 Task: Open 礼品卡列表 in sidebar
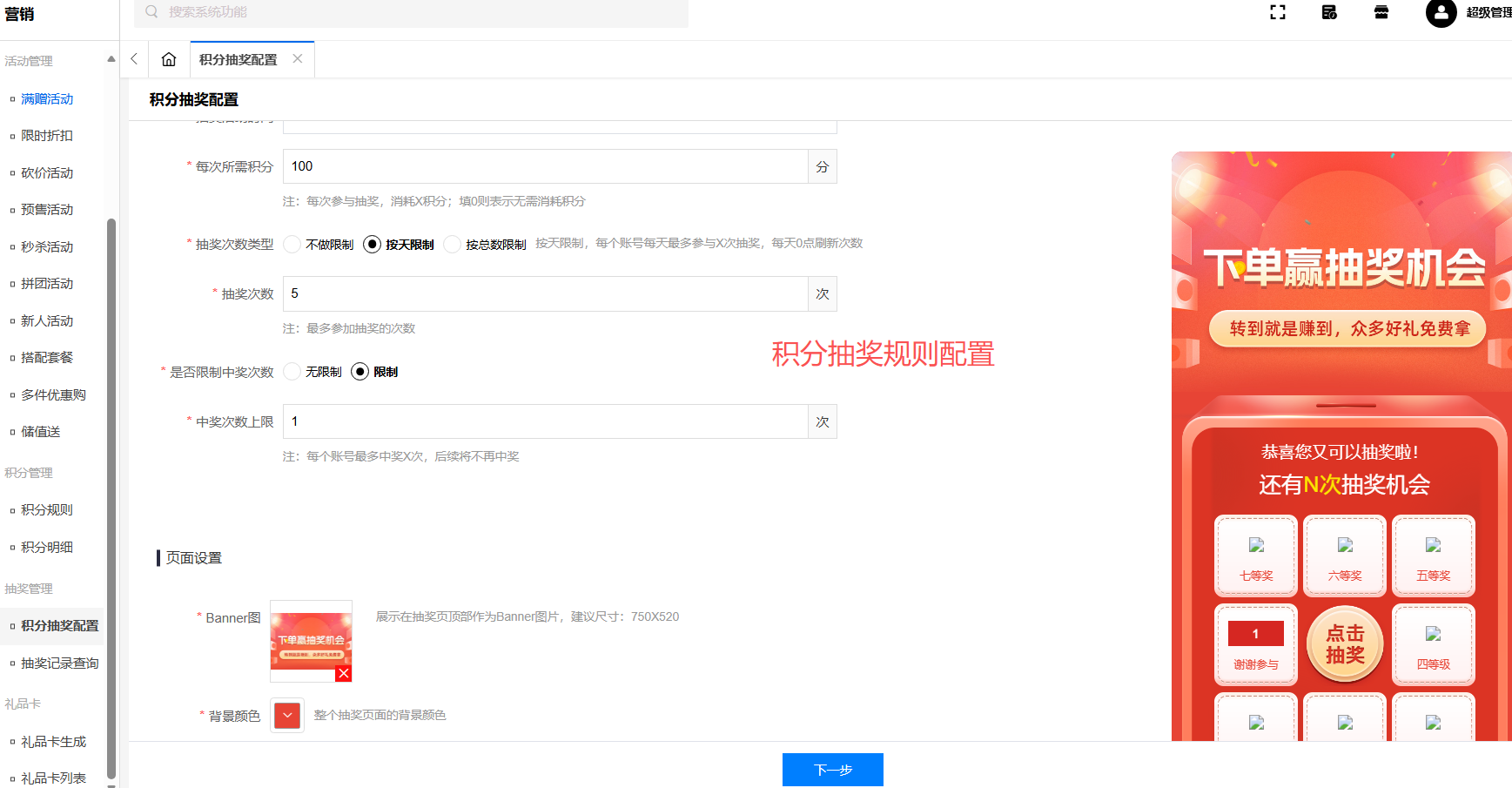54,778
